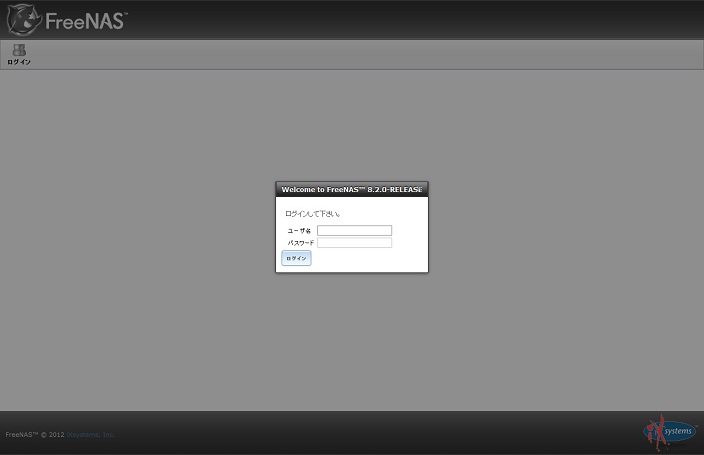Click the dimmed gray backdrop left of dialog
The height and width of the screenshot is (455, 704).
pos(140,230)
